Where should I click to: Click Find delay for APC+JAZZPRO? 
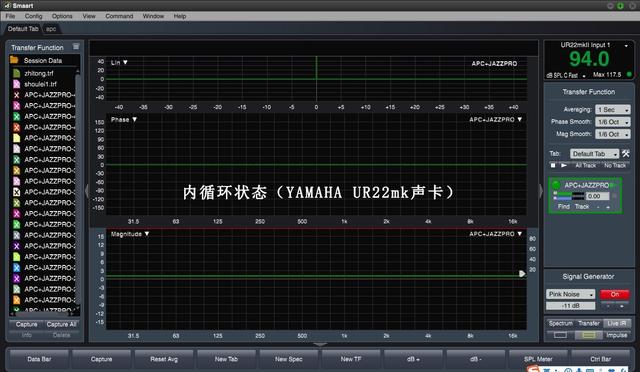tap(564, 207)
